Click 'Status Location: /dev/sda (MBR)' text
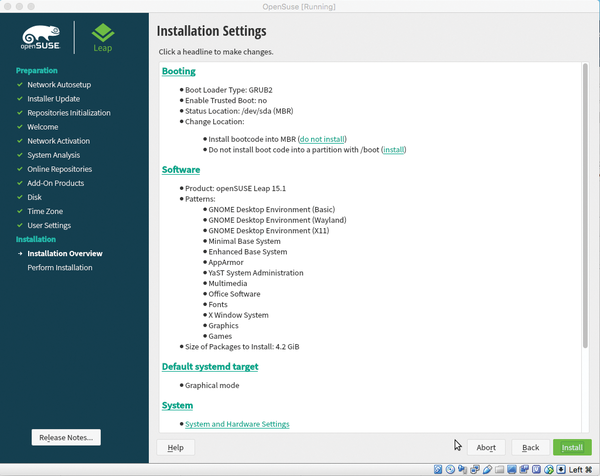This screenshot has height=476, width=600. [239, 111]
